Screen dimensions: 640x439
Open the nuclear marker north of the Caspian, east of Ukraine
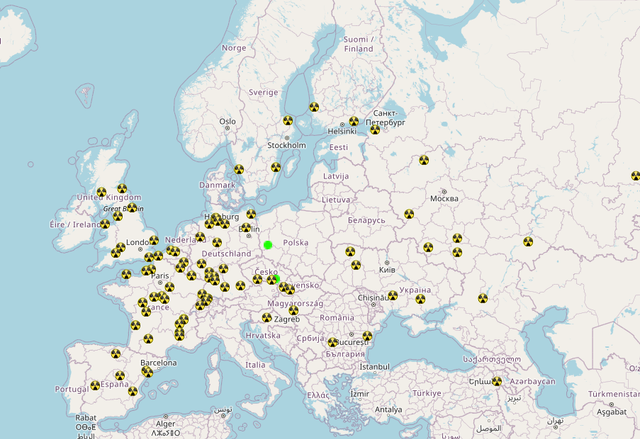tap(528, 242)
